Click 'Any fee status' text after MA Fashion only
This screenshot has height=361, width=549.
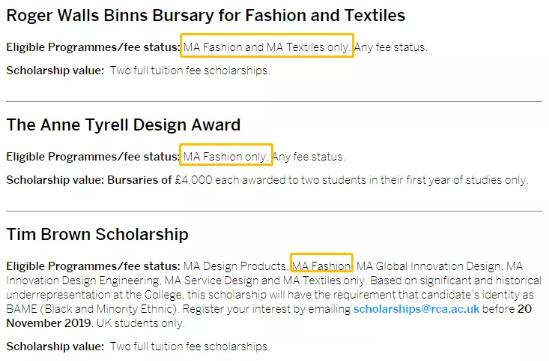point(308,157)
